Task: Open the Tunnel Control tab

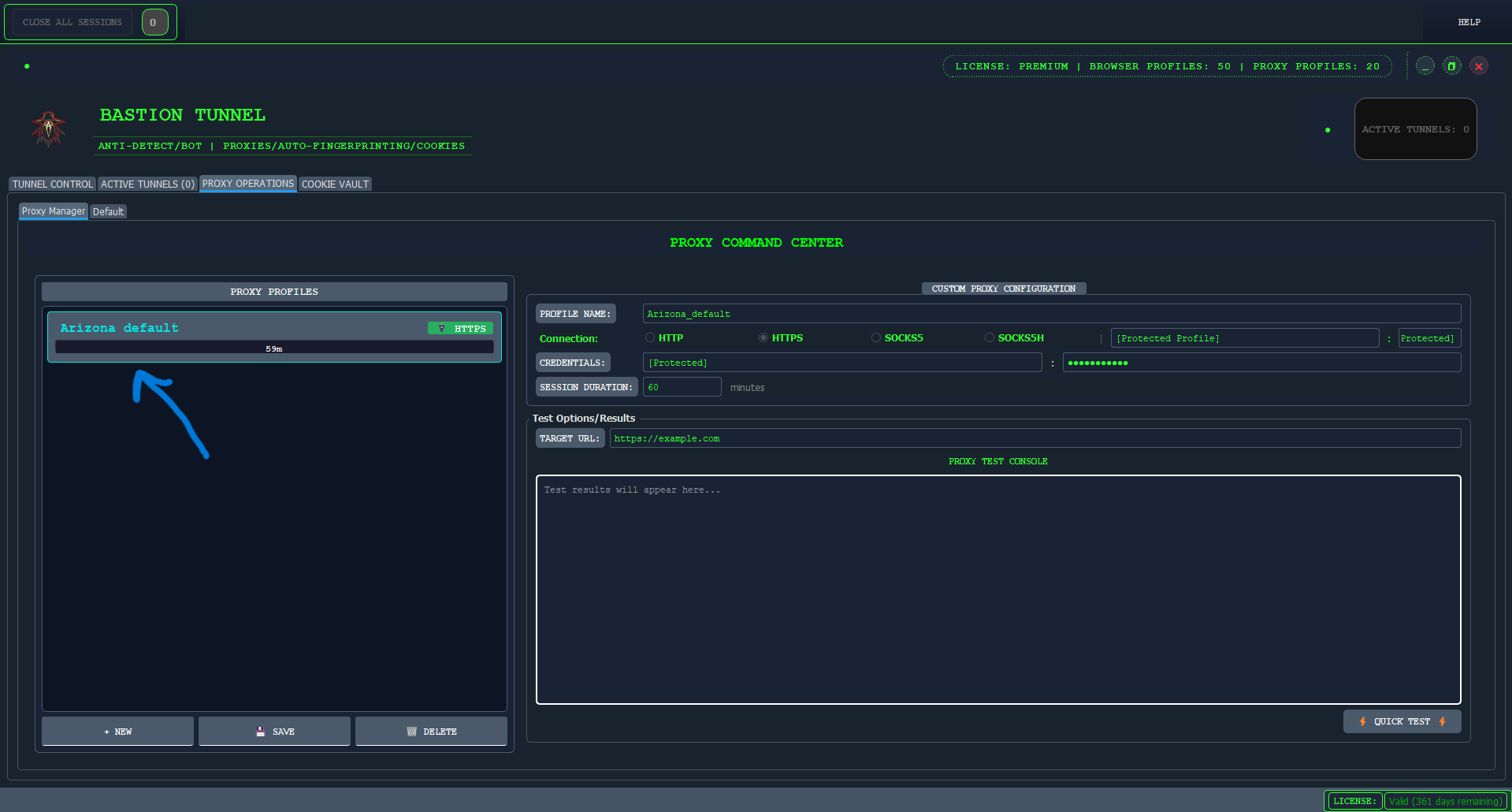Action: point(52,184)
